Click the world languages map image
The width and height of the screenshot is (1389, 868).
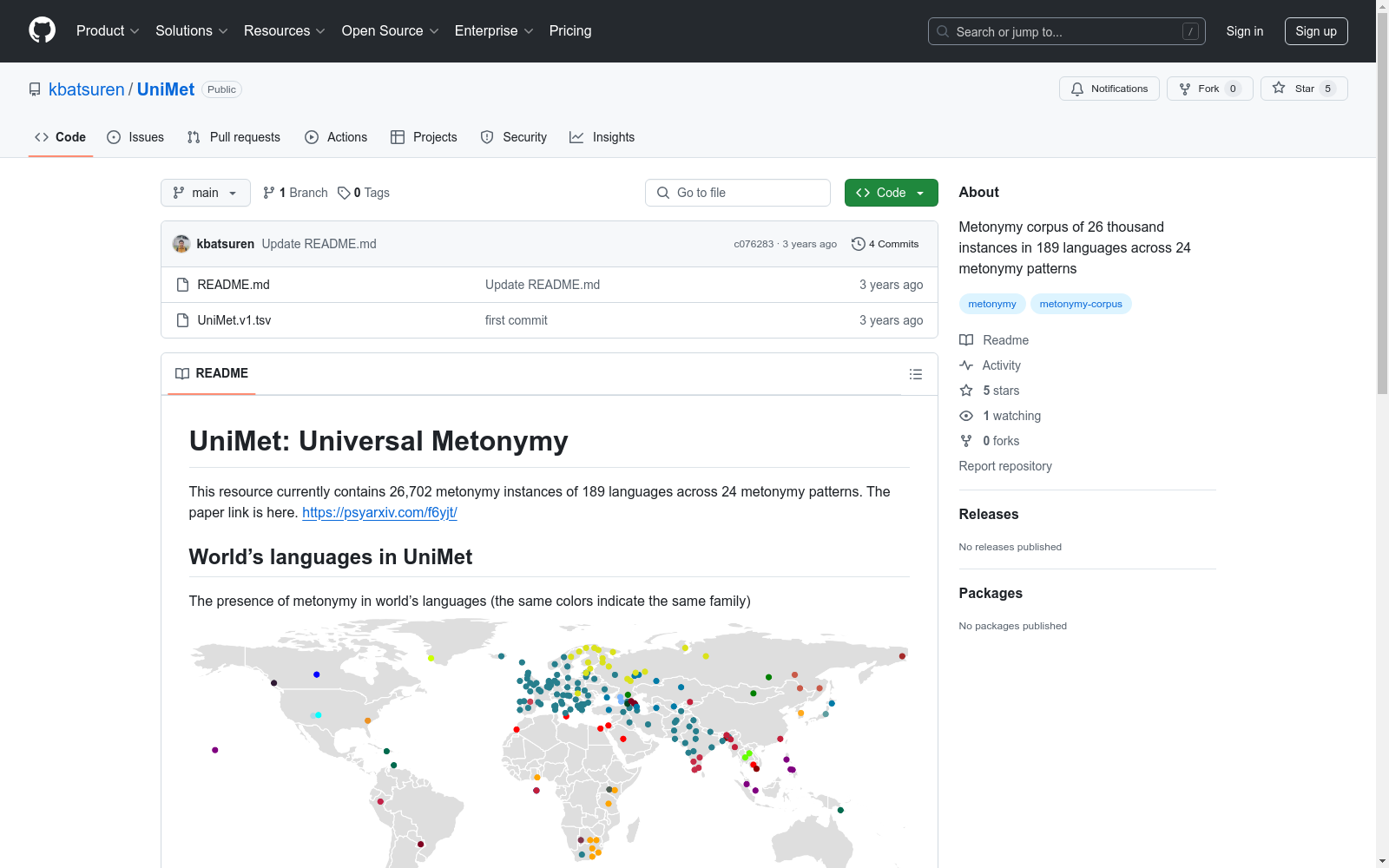click(x=550, y=743)
